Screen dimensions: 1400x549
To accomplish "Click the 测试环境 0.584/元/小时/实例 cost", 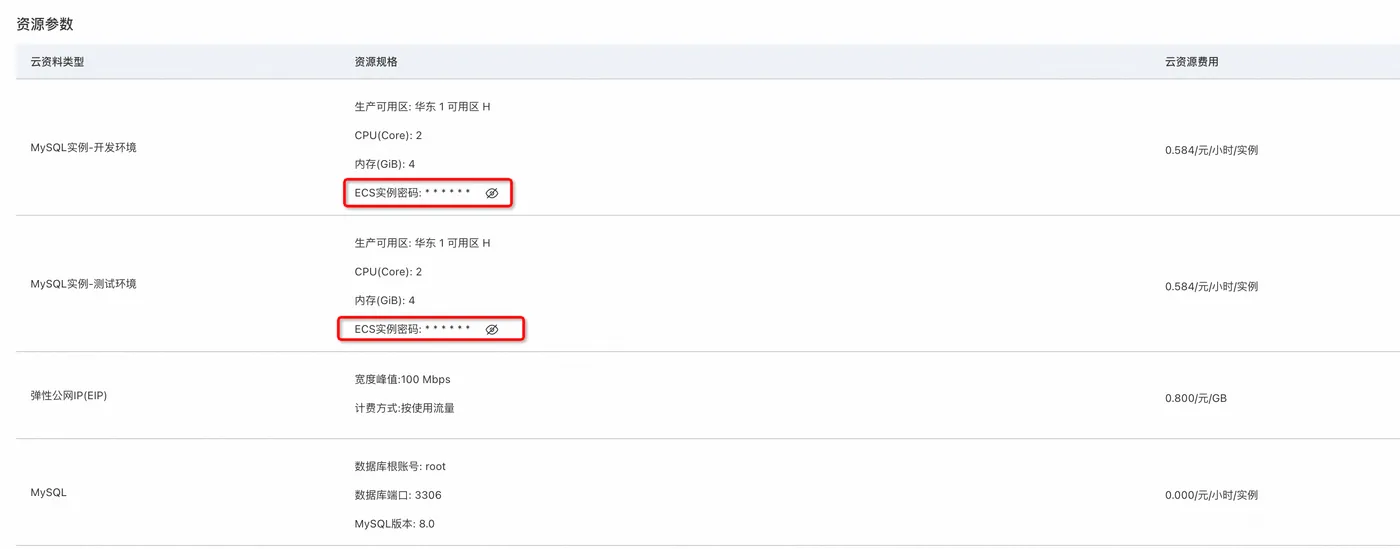I will pyautogui.click(x=1211, y=286).
